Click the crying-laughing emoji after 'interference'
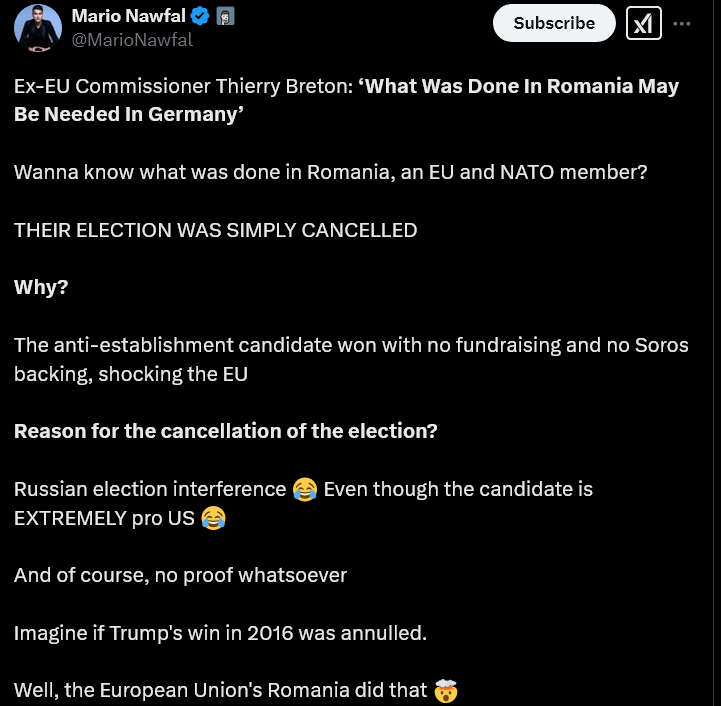This screenshot has width=721, height=706. tap(305, 490)
